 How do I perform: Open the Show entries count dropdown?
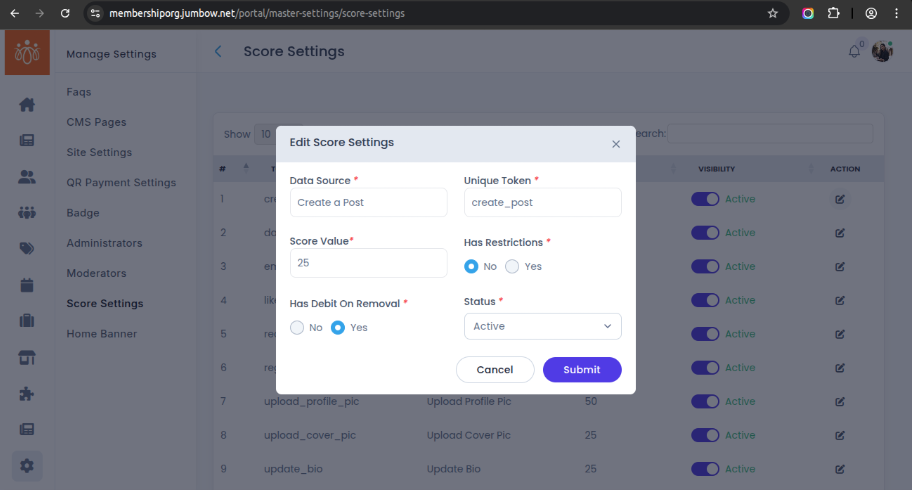(264, 134)
